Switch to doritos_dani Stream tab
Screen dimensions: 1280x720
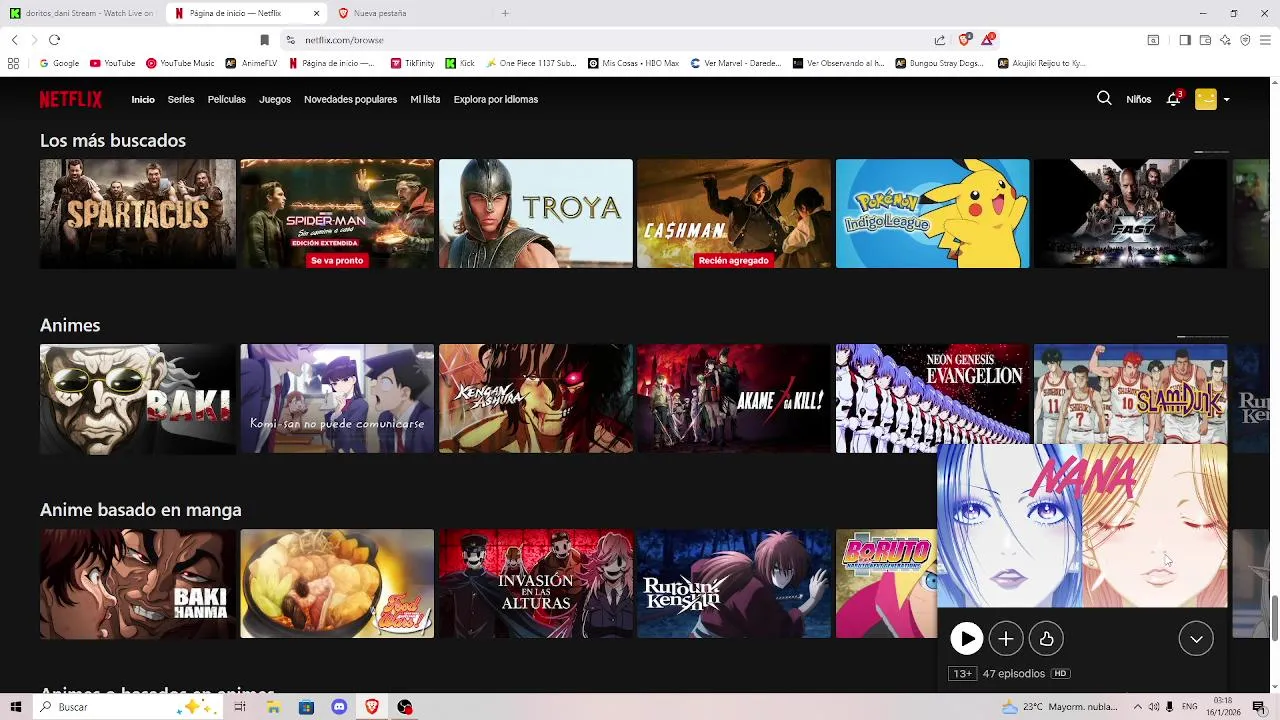coord(82,13)
